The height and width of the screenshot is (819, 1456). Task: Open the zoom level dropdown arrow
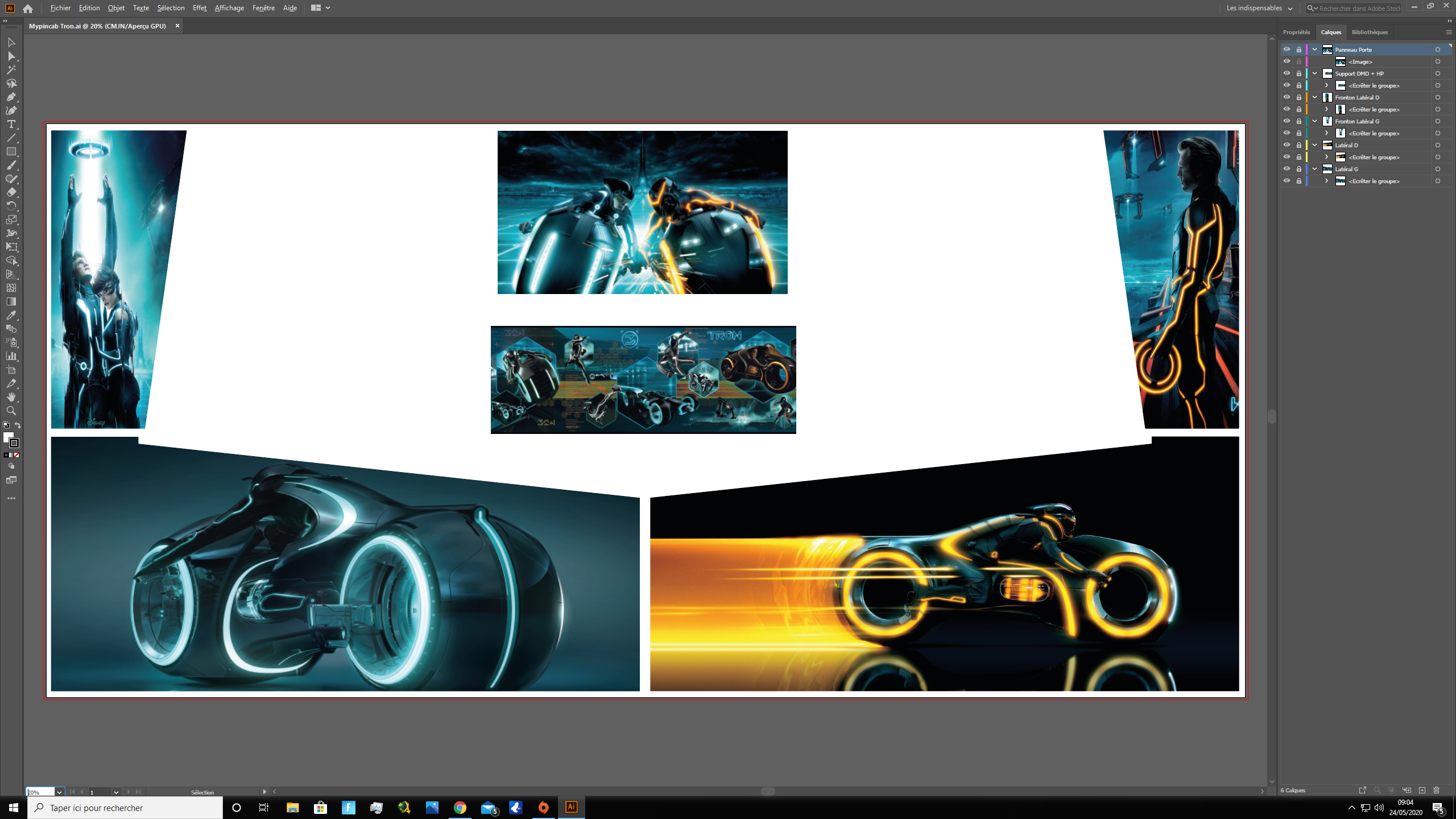[59, 792]
